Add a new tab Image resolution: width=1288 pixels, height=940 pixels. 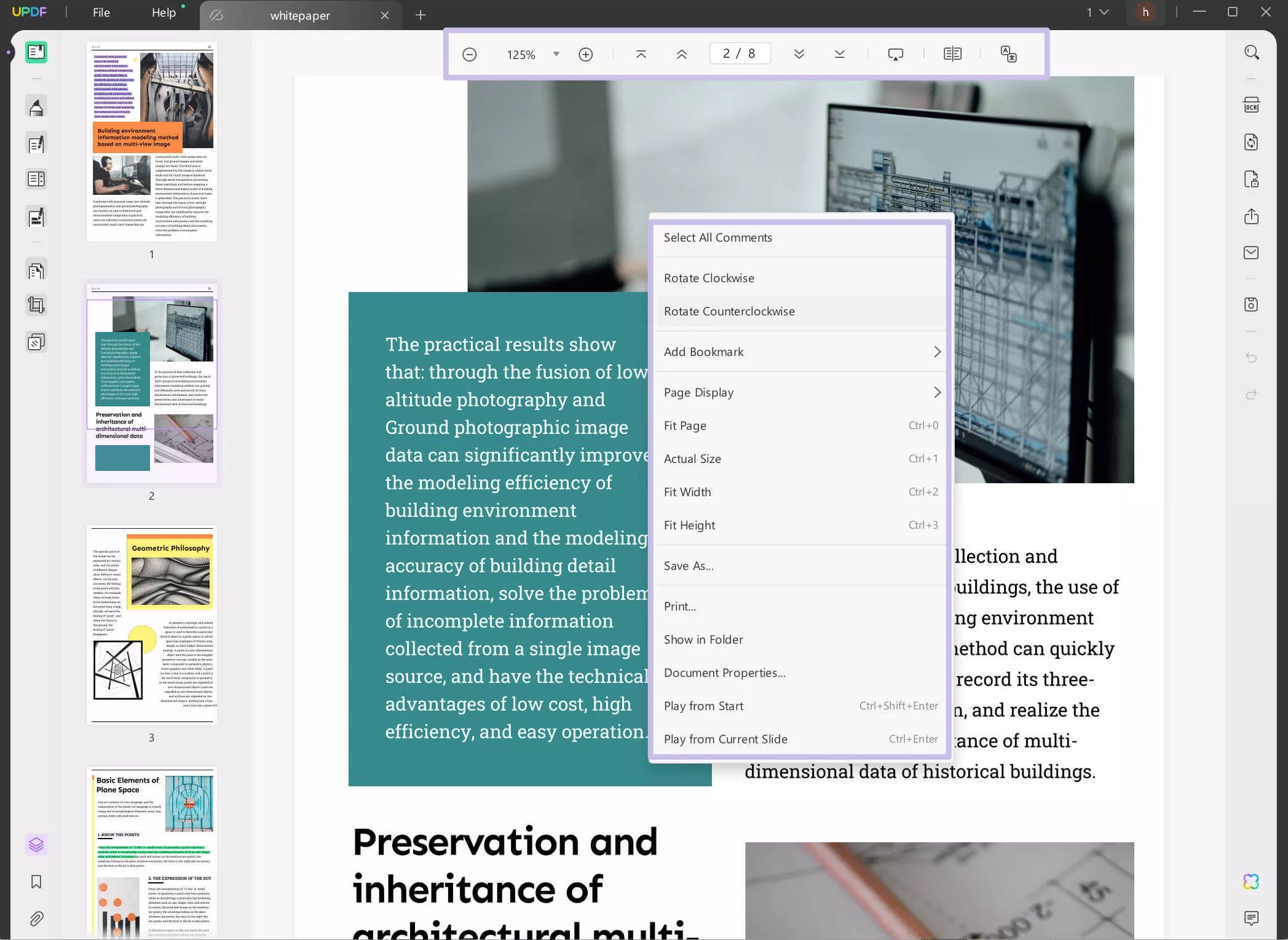tap(421, 15)
